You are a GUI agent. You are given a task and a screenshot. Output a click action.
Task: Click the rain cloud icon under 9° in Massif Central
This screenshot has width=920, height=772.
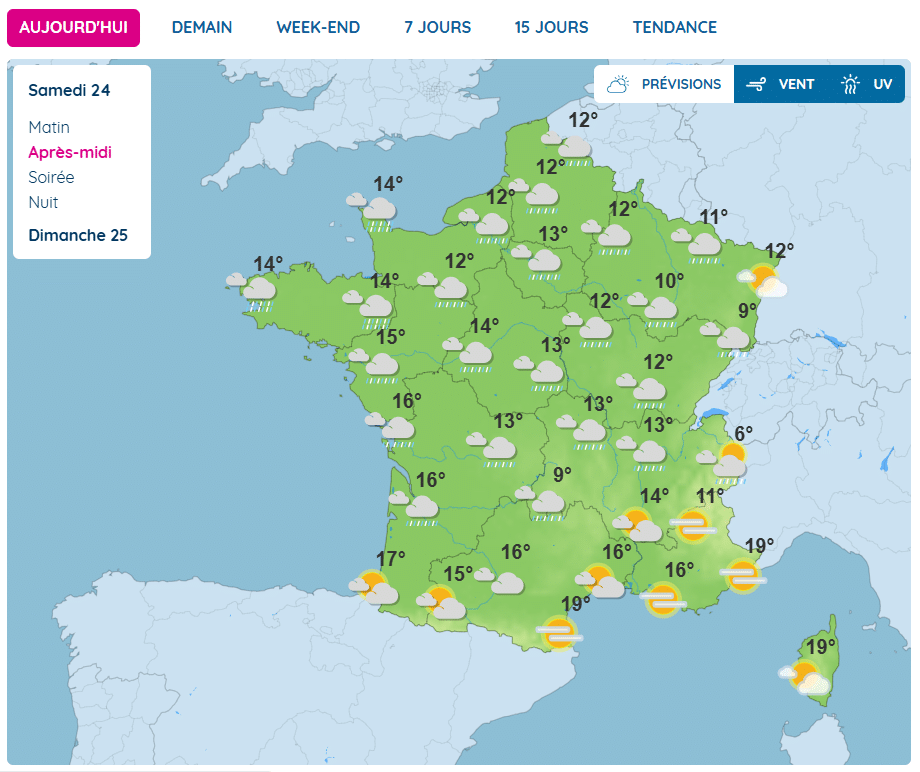coord(540,503)
